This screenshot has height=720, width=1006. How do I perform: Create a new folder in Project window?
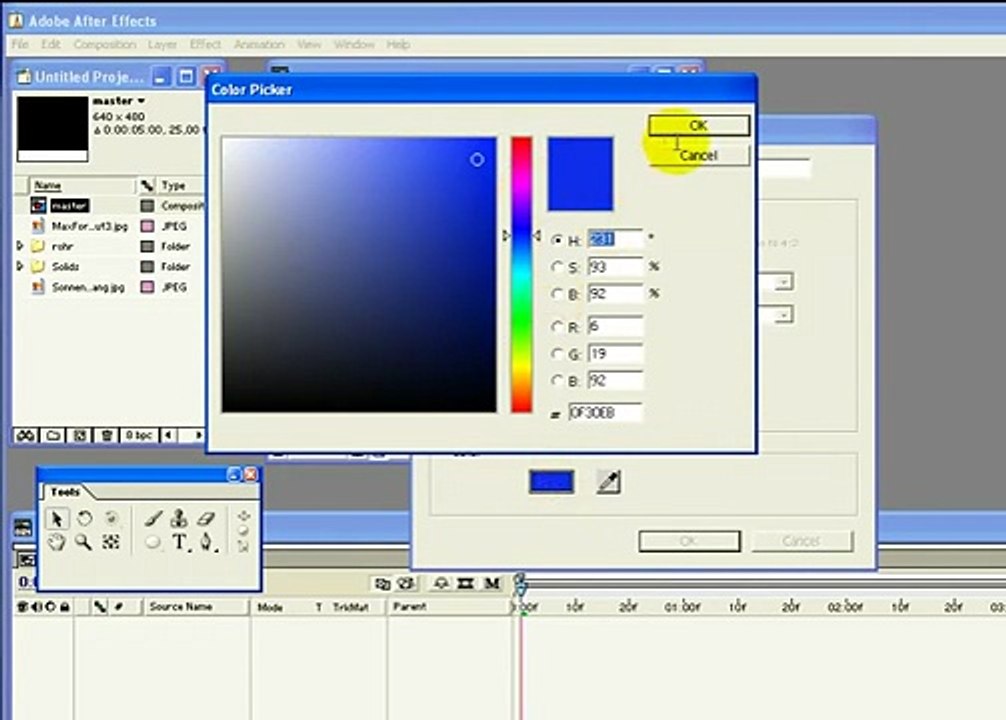click(53, 436)
